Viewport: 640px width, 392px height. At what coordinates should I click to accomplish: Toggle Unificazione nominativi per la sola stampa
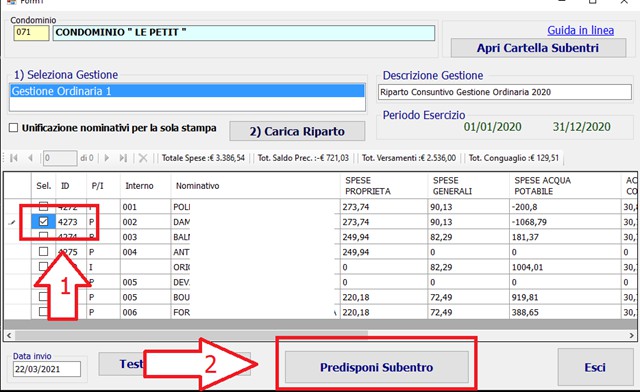click(13, 128)
